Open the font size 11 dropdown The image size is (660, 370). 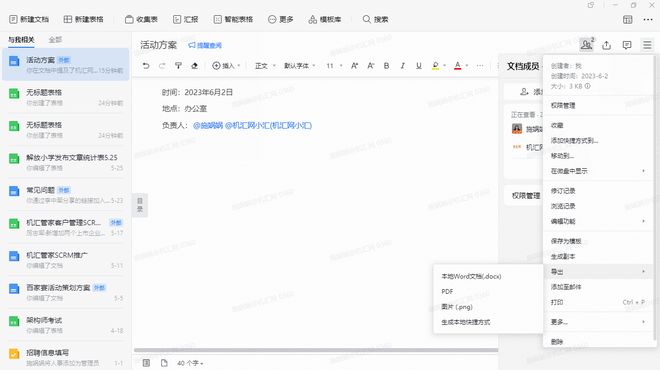(334, 66)
